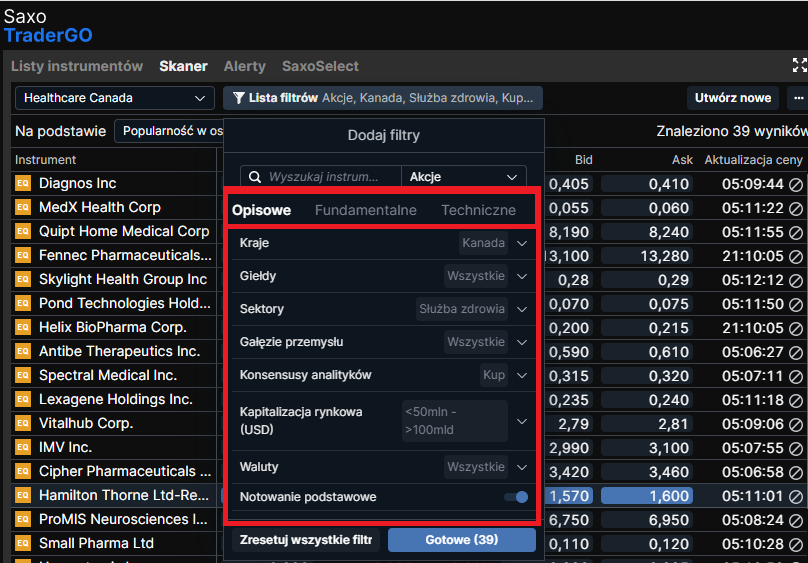The width and height of the screenshot is (808, 563).
Task: Open the three-dots more options menu
Action: [x=797, y=98]
